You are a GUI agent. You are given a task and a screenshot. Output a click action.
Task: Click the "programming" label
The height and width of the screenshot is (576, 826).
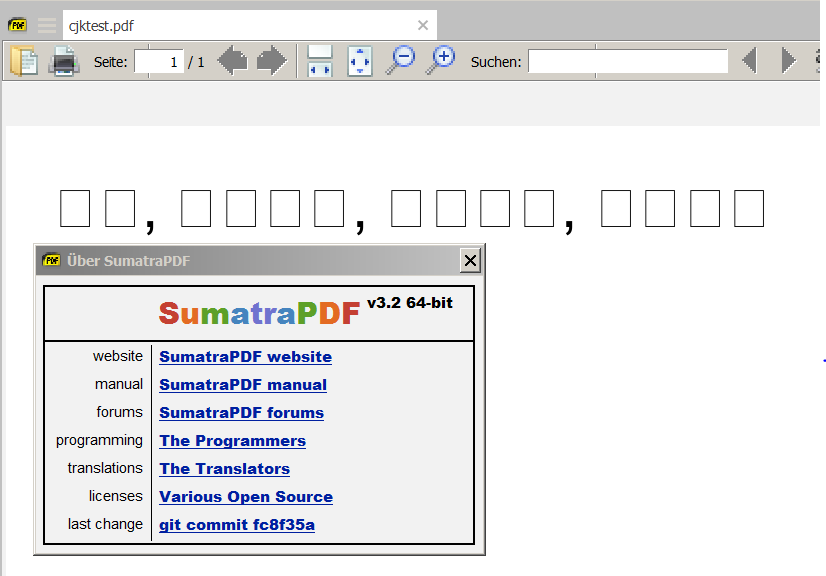[x=99, y=441]
